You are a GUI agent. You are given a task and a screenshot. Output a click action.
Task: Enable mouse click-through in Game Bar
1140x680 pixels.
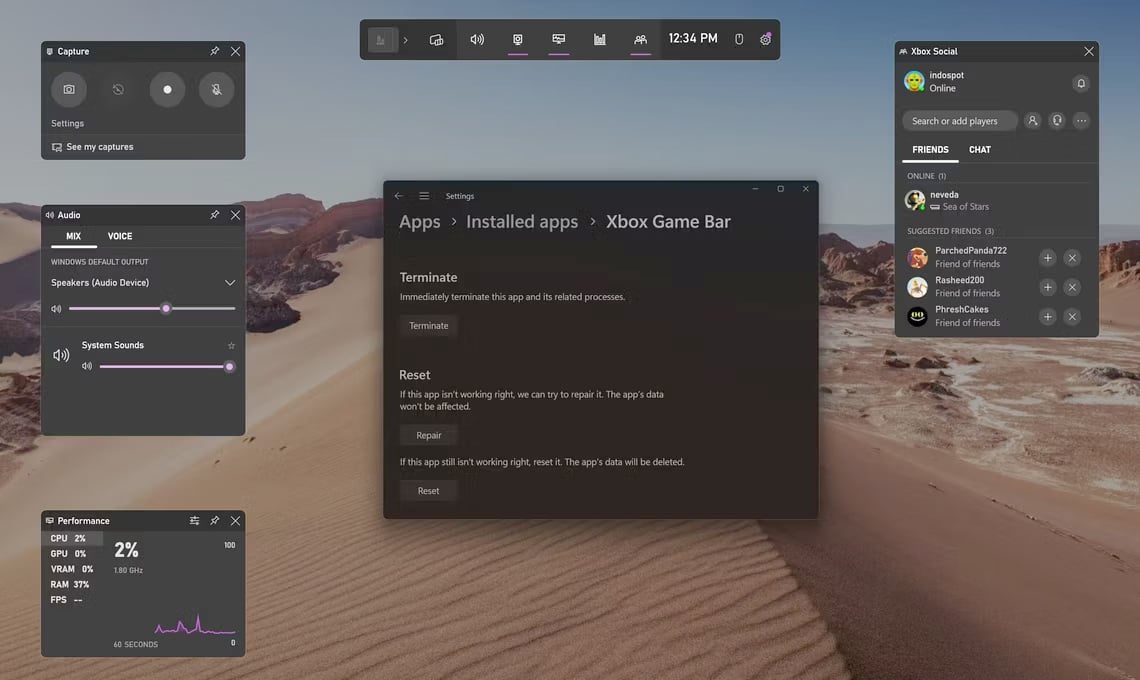tap(739, 39)
